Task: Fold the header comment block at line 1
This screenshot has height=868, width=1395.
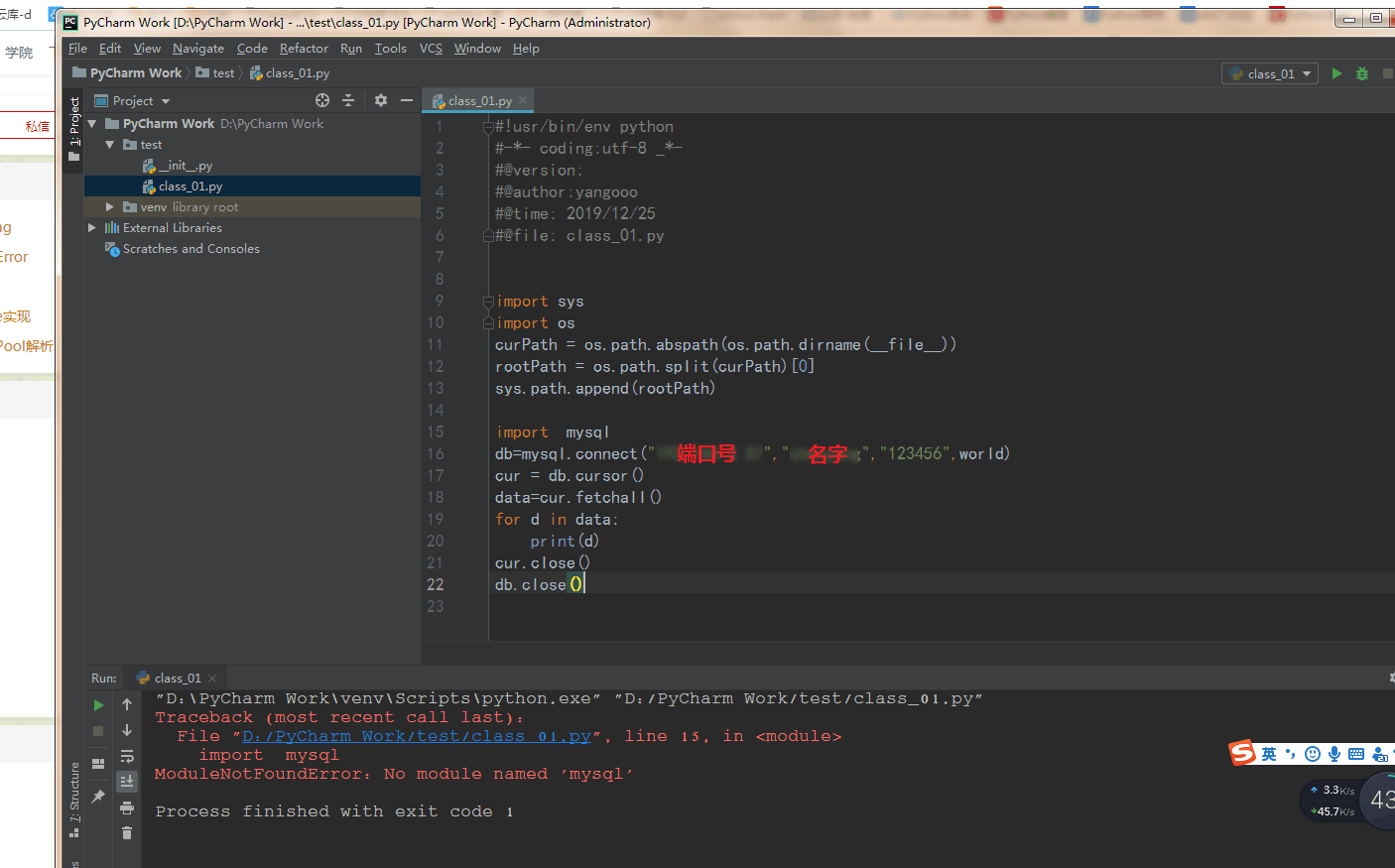Action: [x=487, y=127]
